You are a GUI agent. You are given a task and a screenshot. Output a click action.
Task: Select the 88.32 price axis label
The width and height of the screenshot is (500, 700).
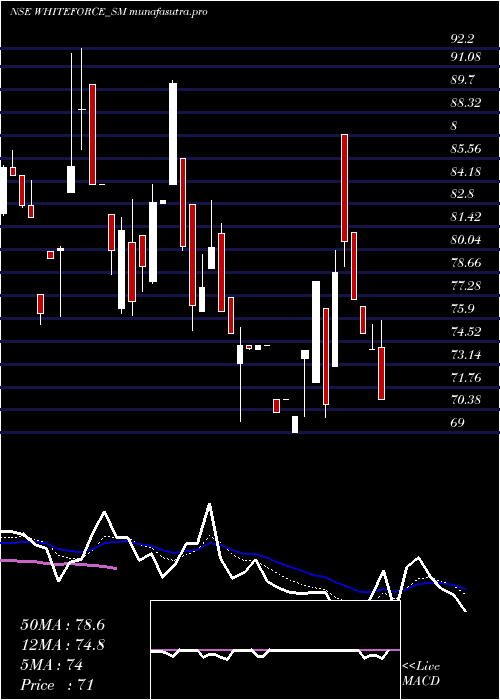click(x=466, y=103)
